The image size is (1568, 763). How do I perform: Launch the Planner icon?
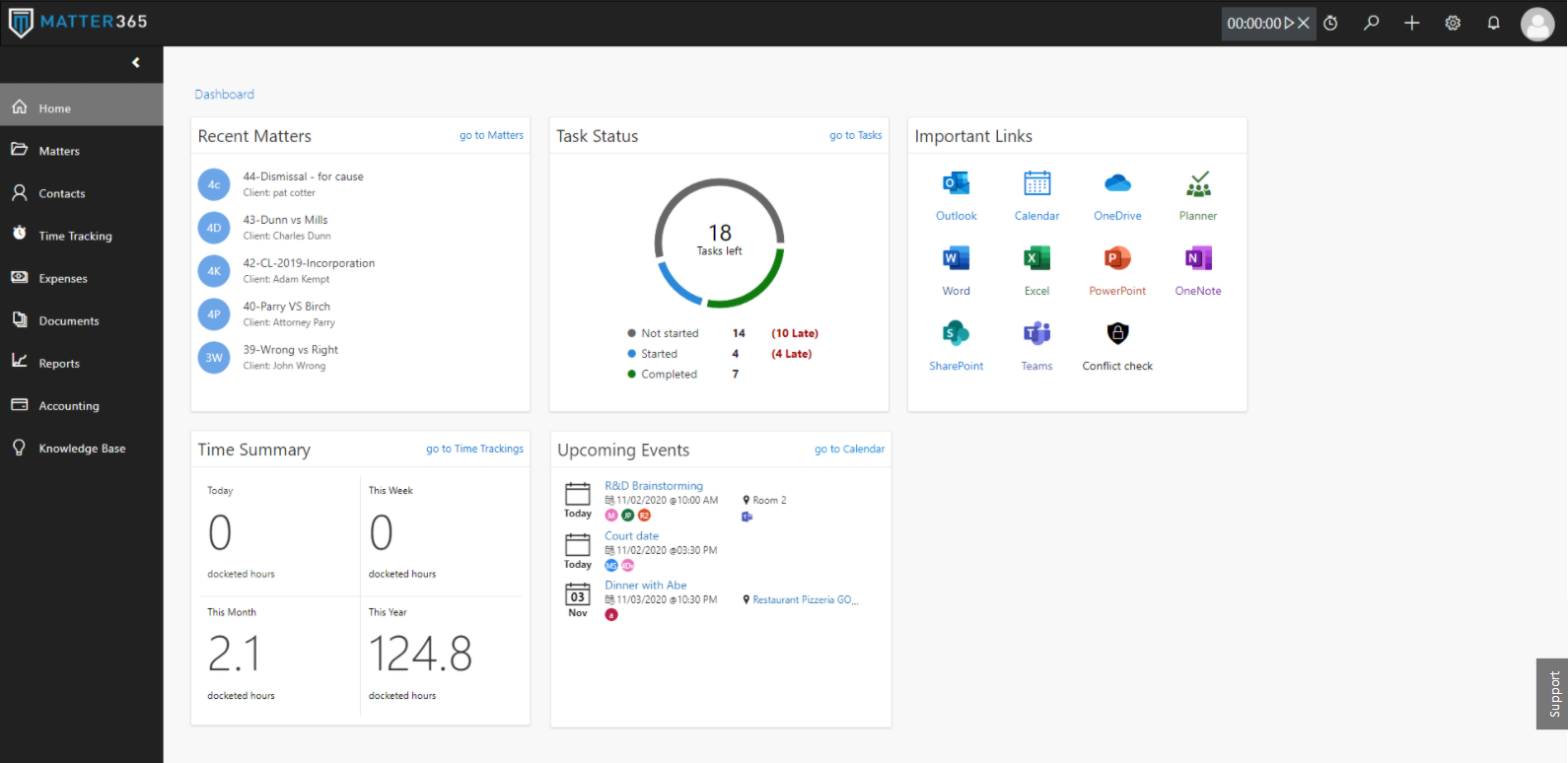(1198, 183)
